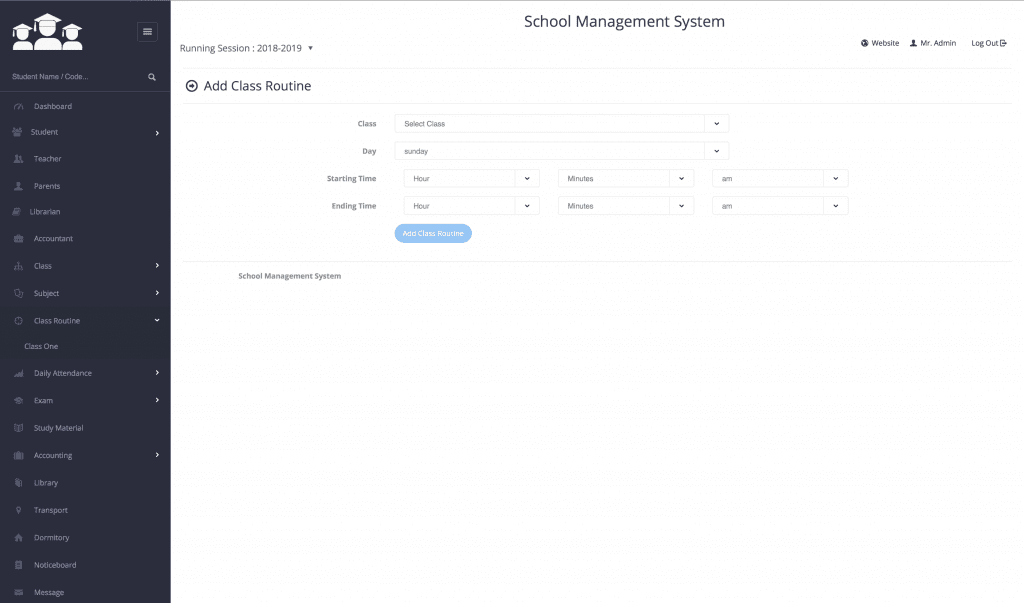Collapse the Class Routine menu chevron
The image size is (1024, 603).
157,320
